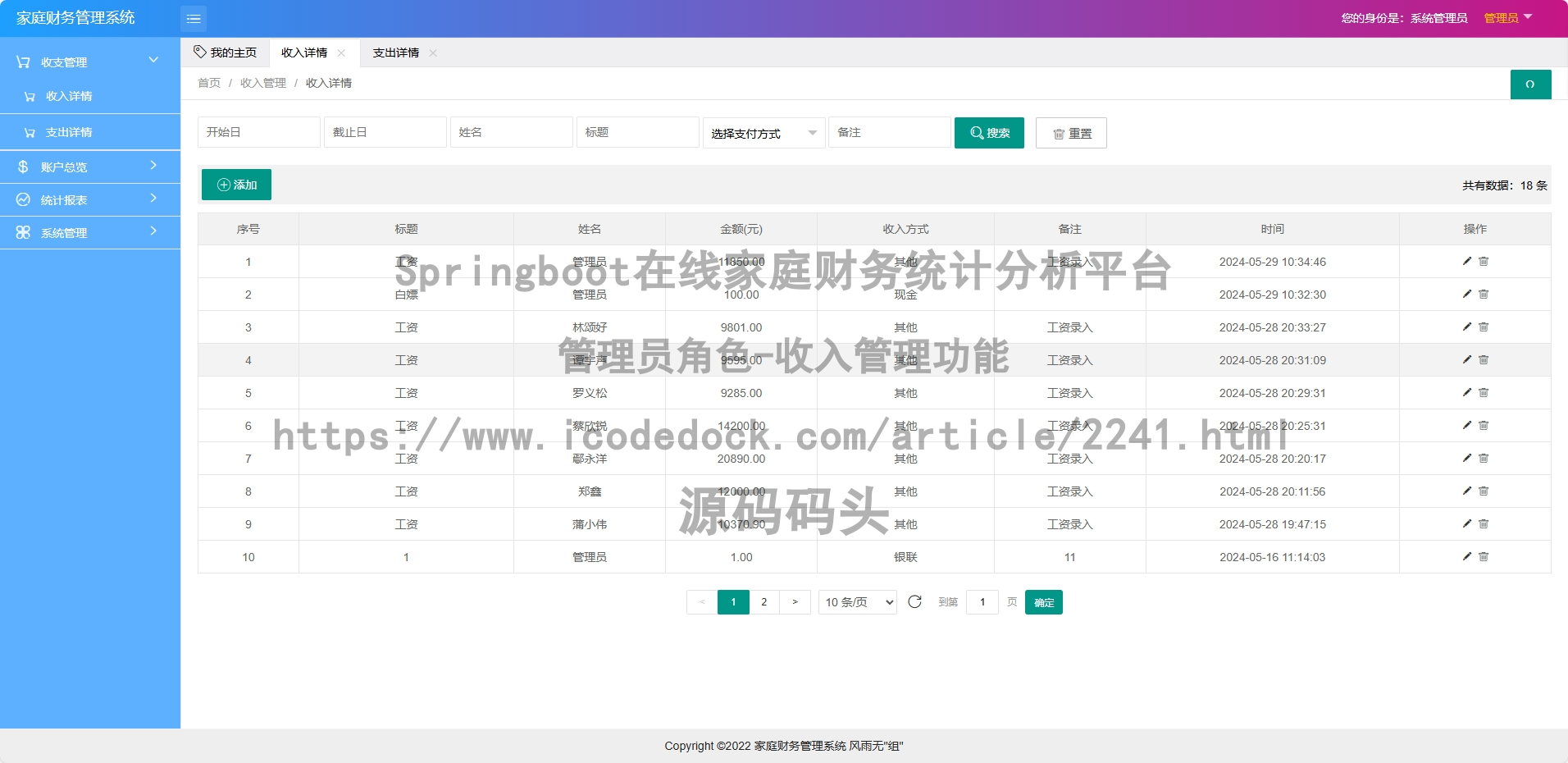Edit row 6 with amount 14200.00

(x=1467, y=425)
